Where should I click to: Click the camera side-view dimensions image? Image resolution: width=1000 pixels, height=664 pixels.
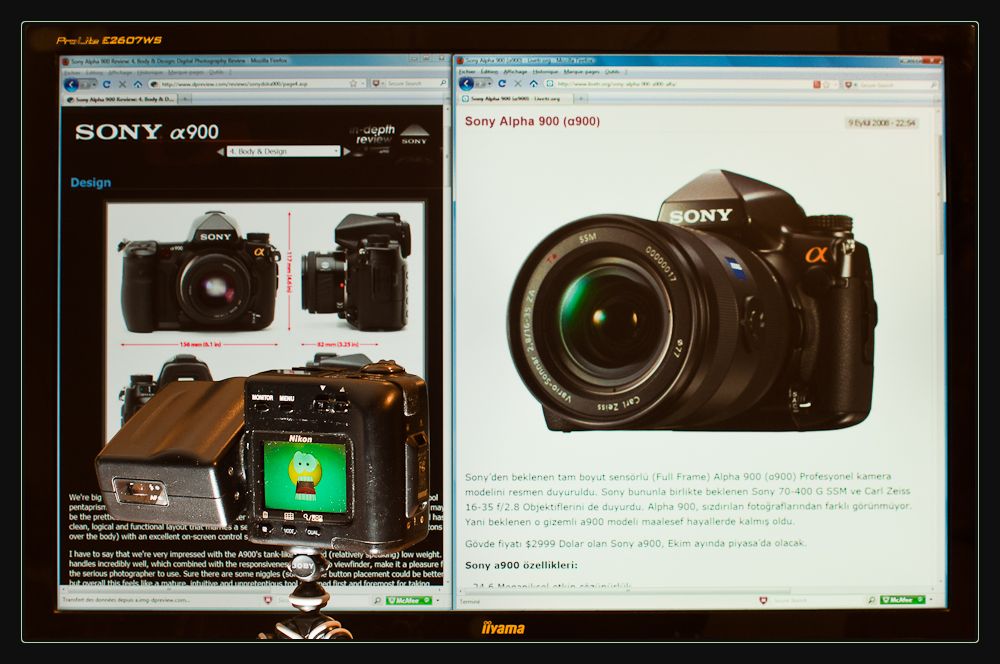pyautogui.click(x=356, y=272)
